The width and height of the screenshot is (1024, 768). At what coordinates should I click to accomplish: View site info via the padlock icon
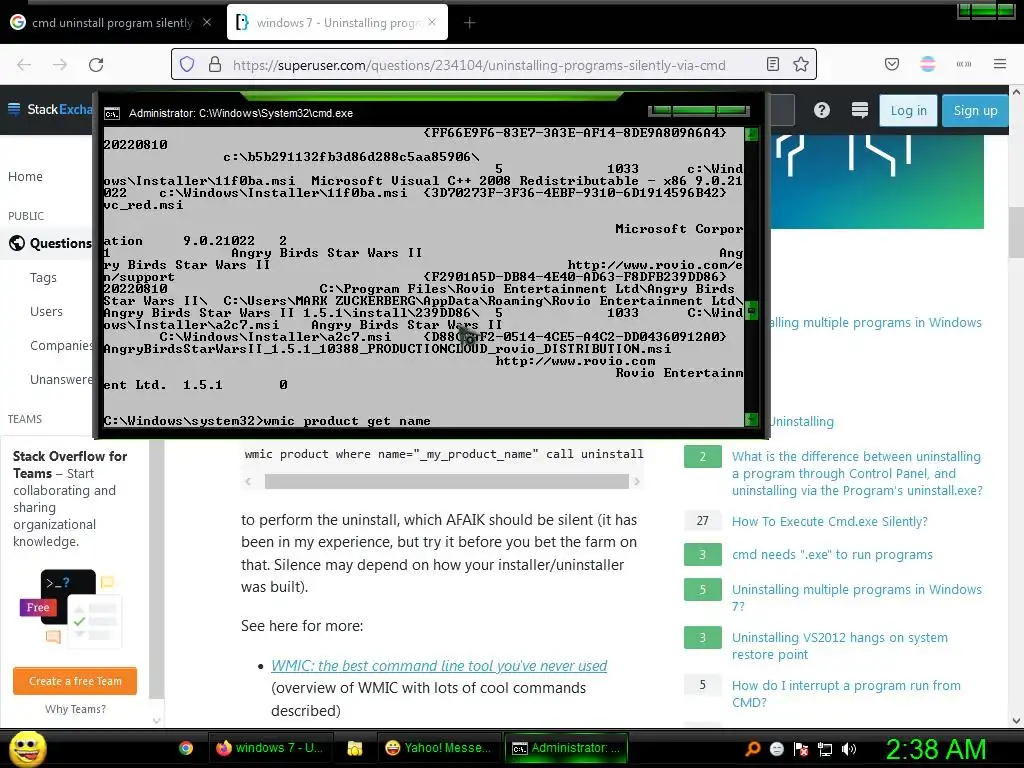pos(215,65)
